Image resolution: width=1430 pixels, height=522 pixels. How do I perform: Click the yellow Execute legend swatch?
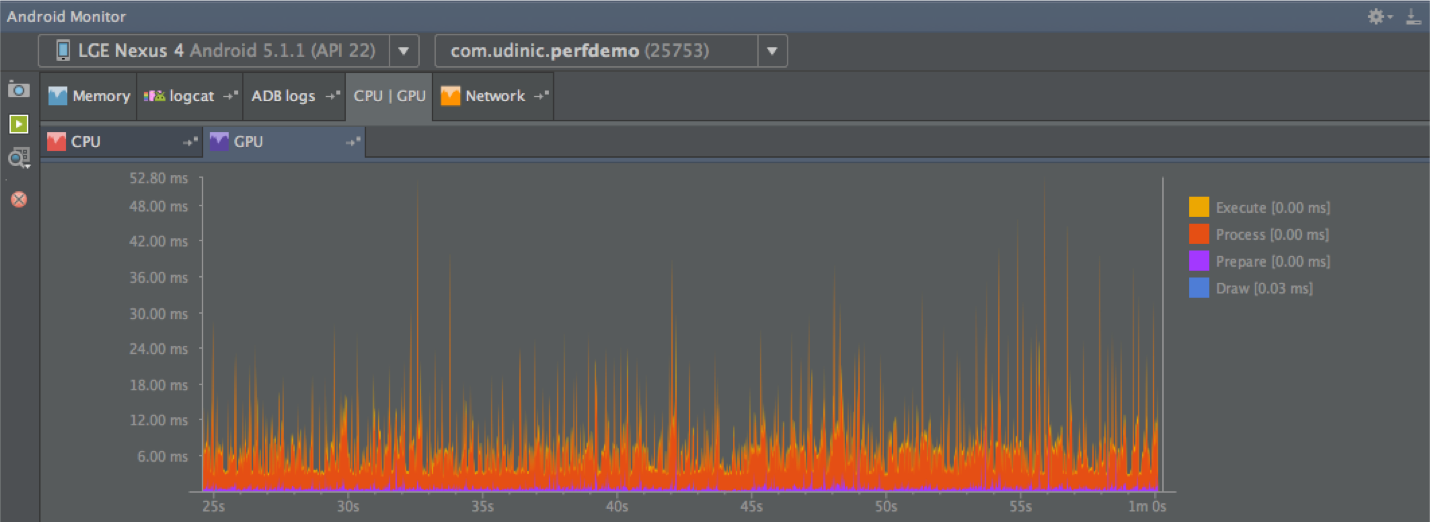[1198, 208]
